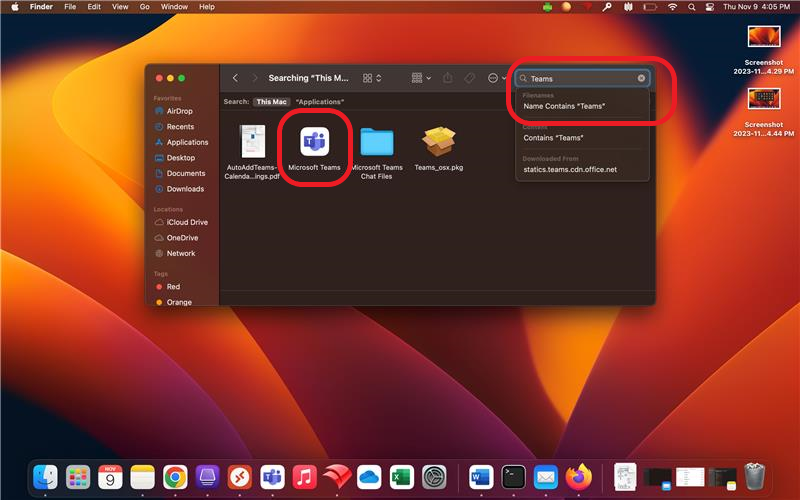Viewport: 800px width, 500px height.
Task: Open the Action ellipsis dropdown menu
Action: tap(496, 78)
